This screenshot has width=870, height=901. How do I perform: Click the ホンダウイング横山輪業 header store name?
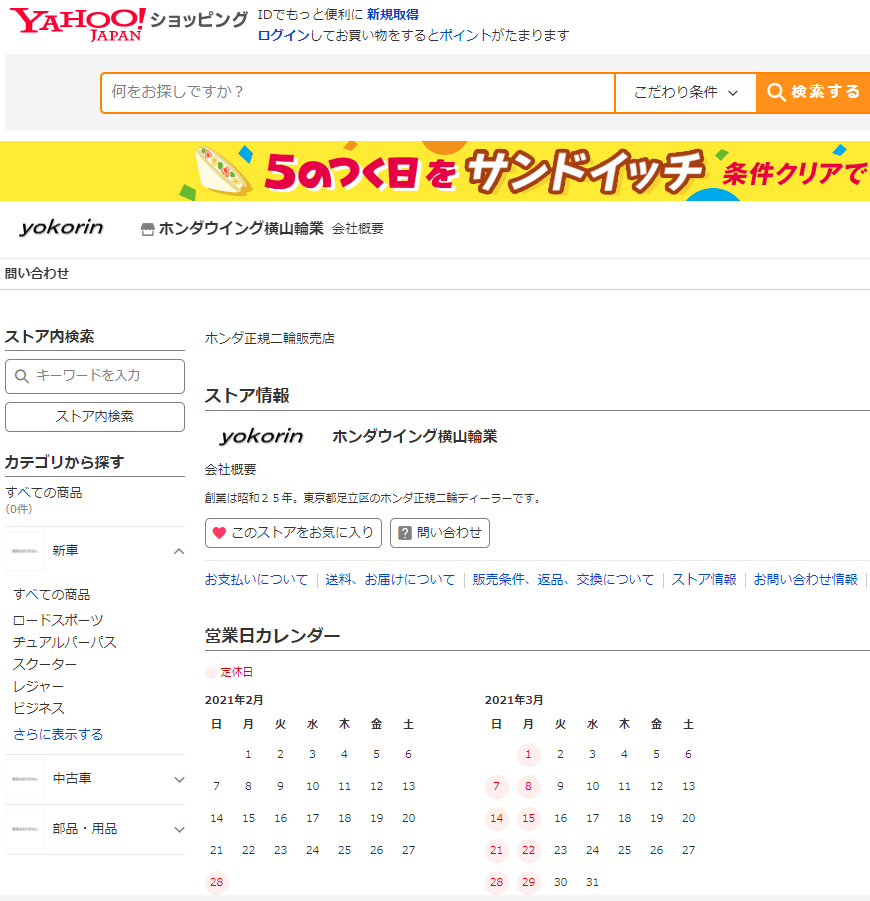point(241,229)
